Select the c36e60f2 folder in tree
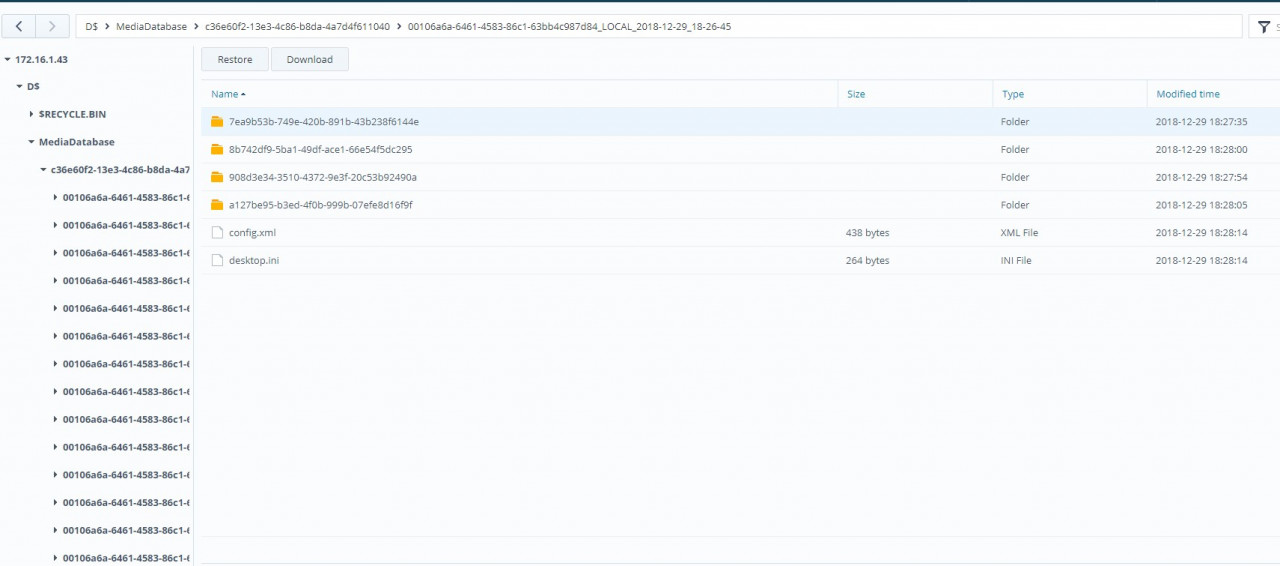1280x566 pixels. point(120,170)
